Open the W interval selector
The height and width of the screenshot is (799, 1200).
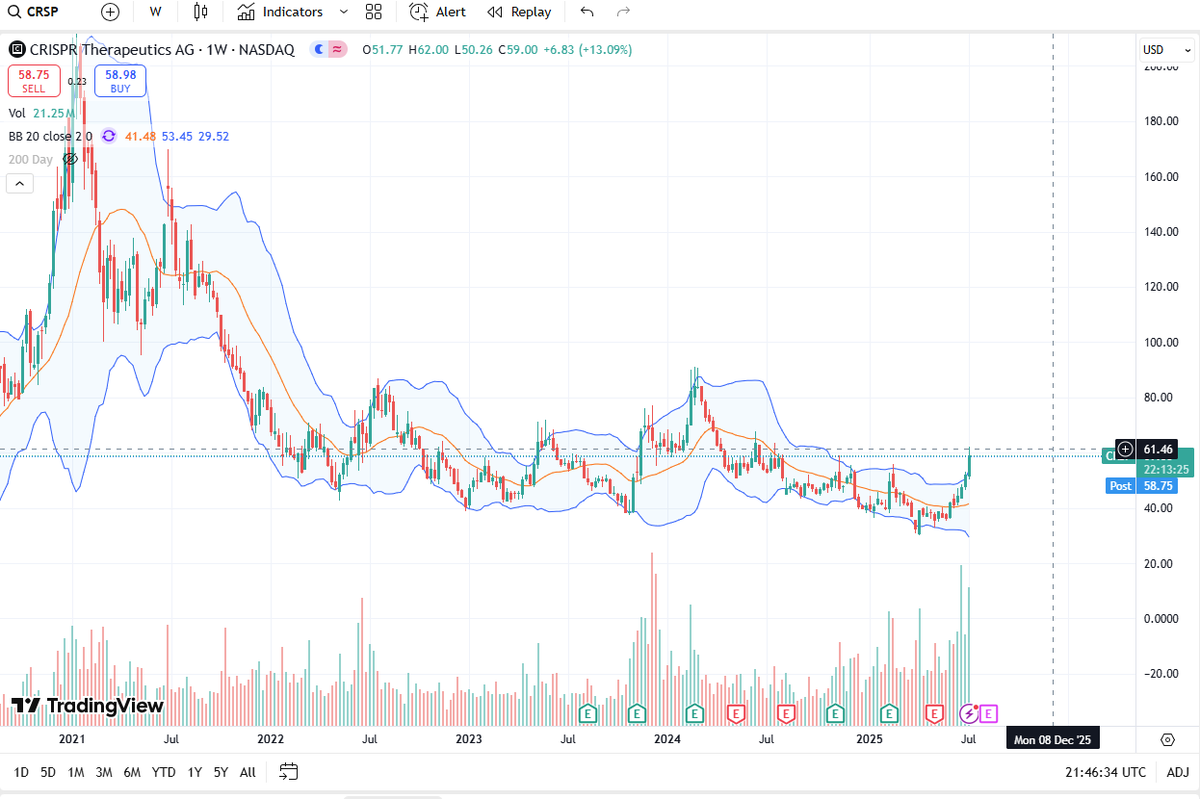pyautogui.click(x=155, y=12)
